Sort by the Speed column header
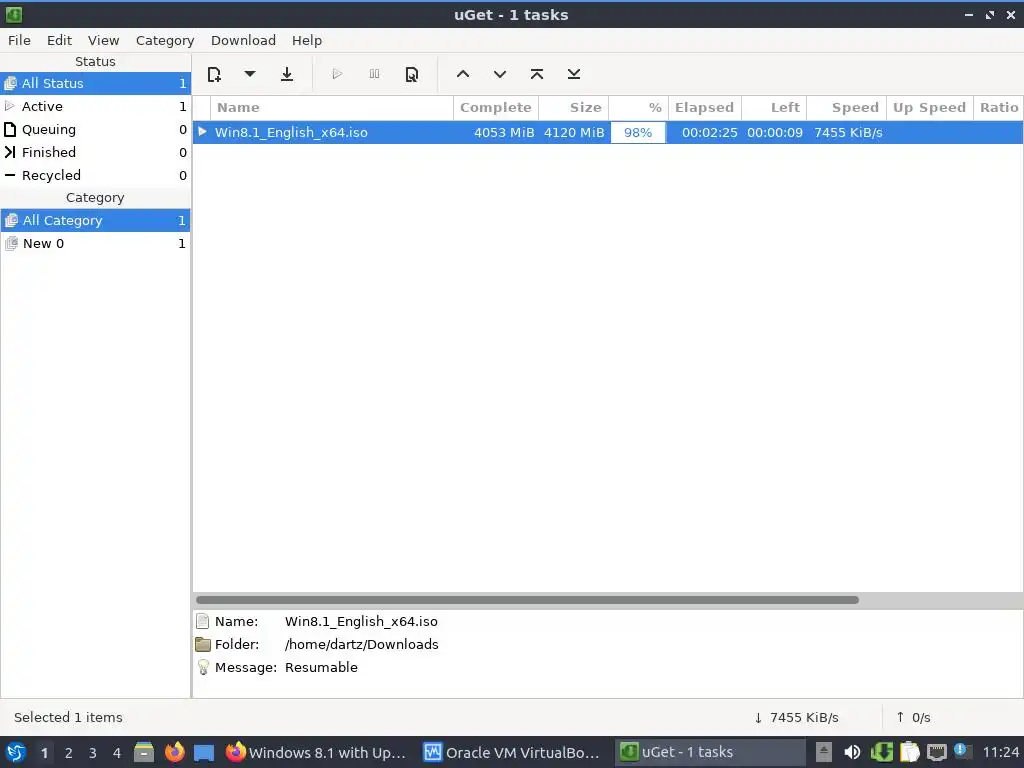This screenshot has height=768, width=1024. tap(846, 108)
